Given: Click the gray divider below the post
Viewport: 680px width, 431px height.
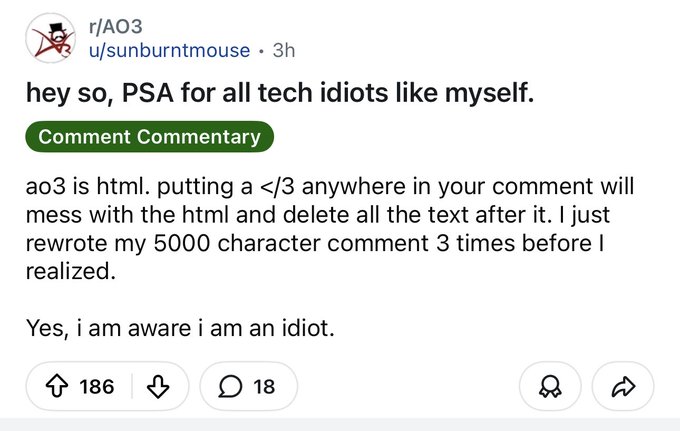Looking at the screenshot, I should click(340, 424).
